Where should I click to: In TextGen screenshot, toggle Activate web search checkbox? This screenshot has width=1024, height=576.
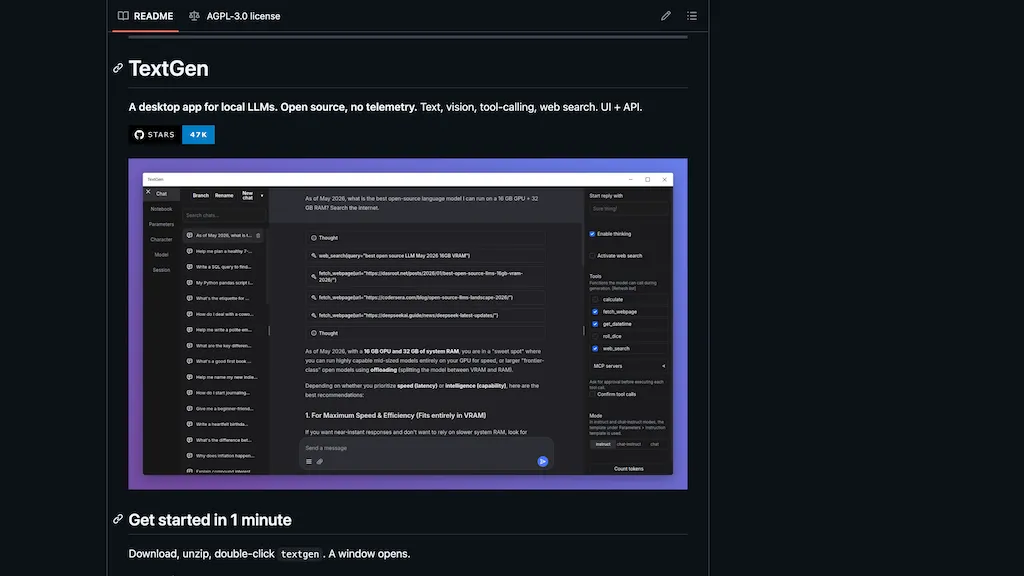click(x=592, y=256)
